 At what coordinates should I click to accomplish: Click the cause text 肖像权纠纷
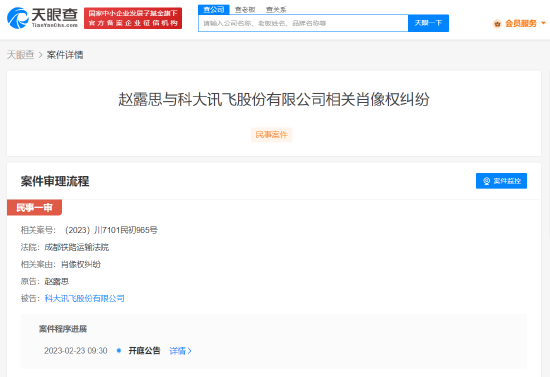tap(81, 264)
